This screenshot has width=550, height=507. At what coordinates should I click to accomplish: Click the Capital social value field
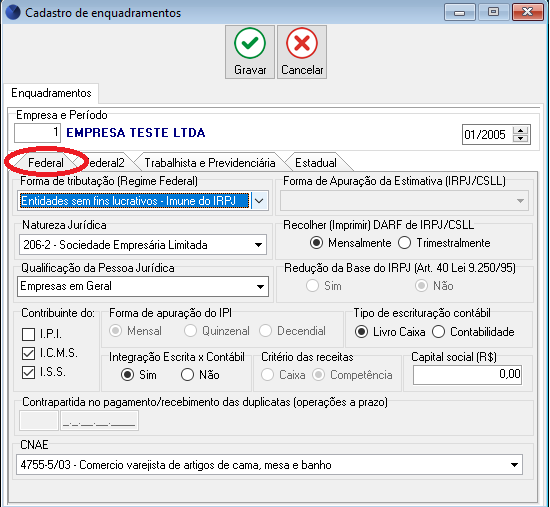(467, 375)
